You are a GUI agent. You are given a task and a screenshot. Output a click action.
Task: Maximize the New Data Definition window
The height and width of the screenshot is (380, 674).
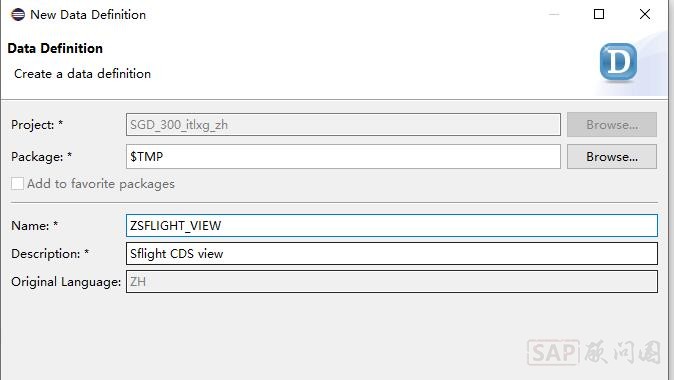(x=599, y=14)
